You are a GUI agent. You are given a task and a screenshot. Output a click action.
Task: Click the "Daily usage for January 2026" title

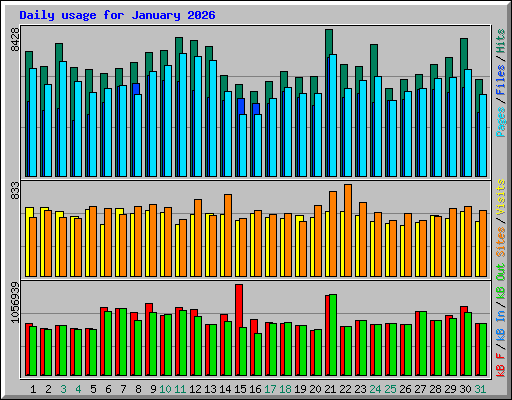tap(117, 15)
